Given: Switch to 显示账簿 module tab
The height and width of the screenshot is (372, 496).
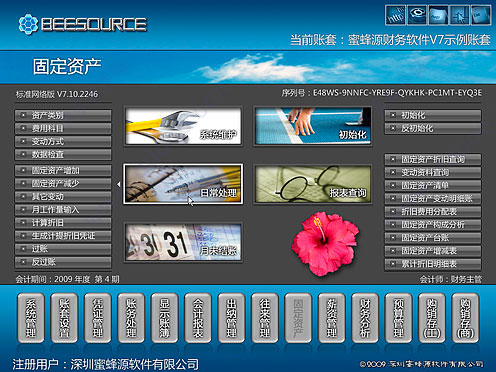Looking at the screenshot, I should [x=165, y=318].
